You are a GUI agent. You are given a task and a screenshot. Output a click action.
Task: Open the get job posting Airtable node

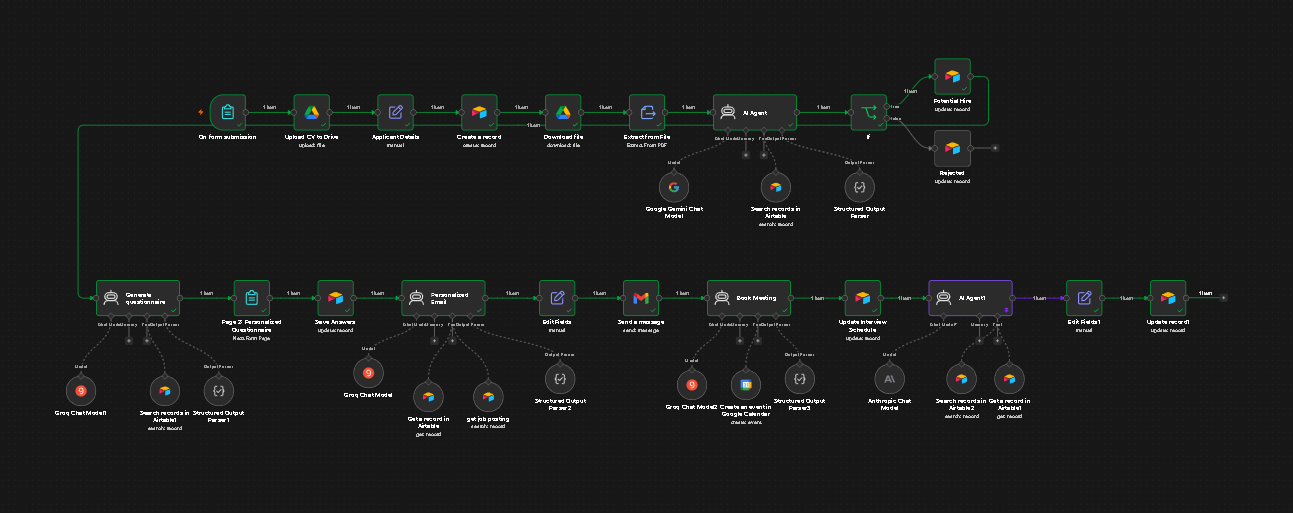coord(488,395)
